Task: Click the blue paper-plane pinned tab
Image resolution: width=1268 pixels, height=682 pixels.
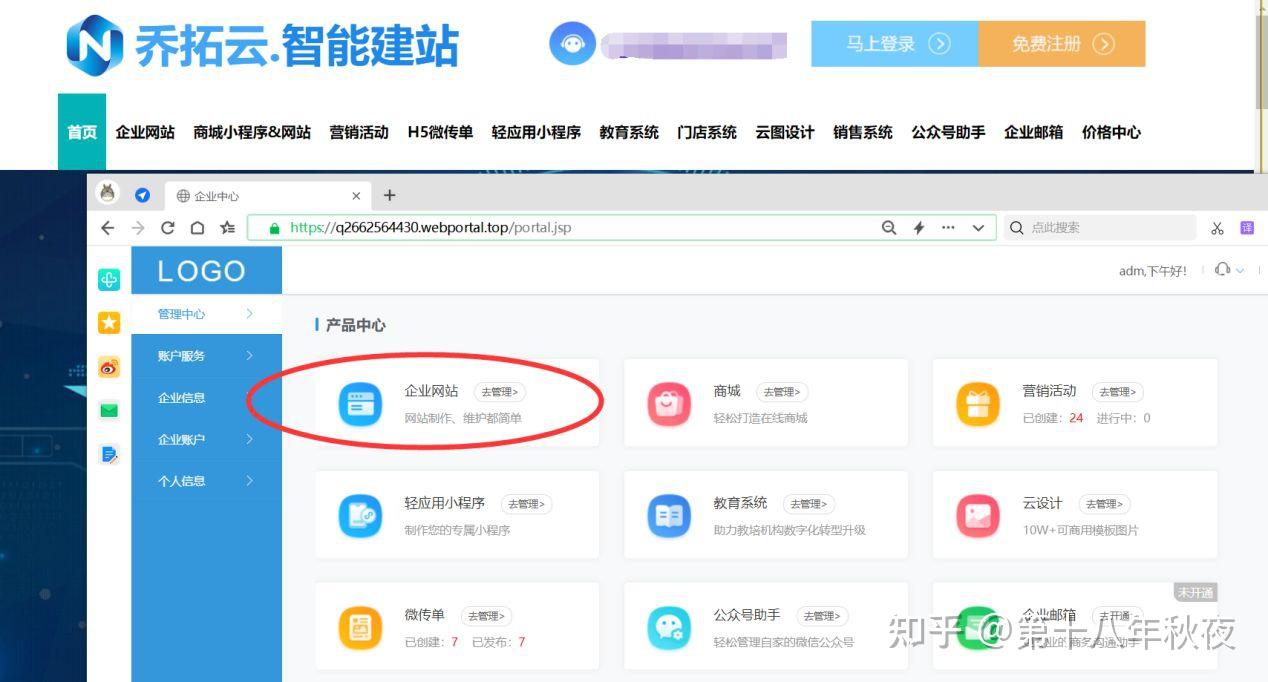Action: pyautogui.click(x=143, y=195)
